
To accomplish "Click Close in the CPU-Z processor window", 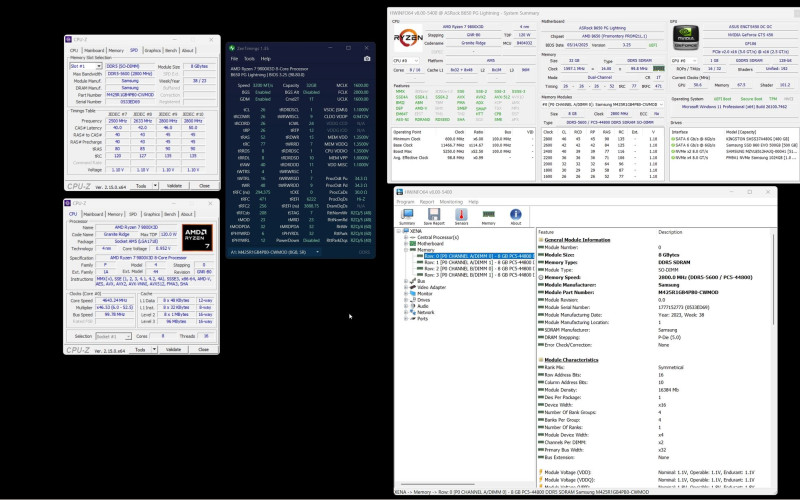I will click(203, 349).
